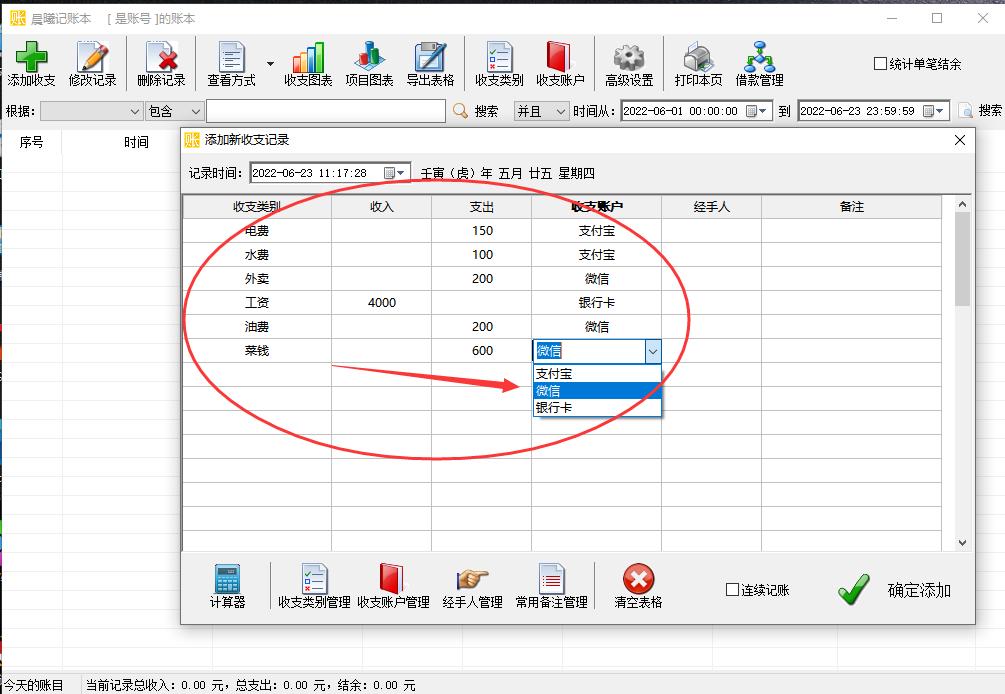1005x694 pixels.
Task: Open the 项目图表 chart icon
Action: (369, 57)
